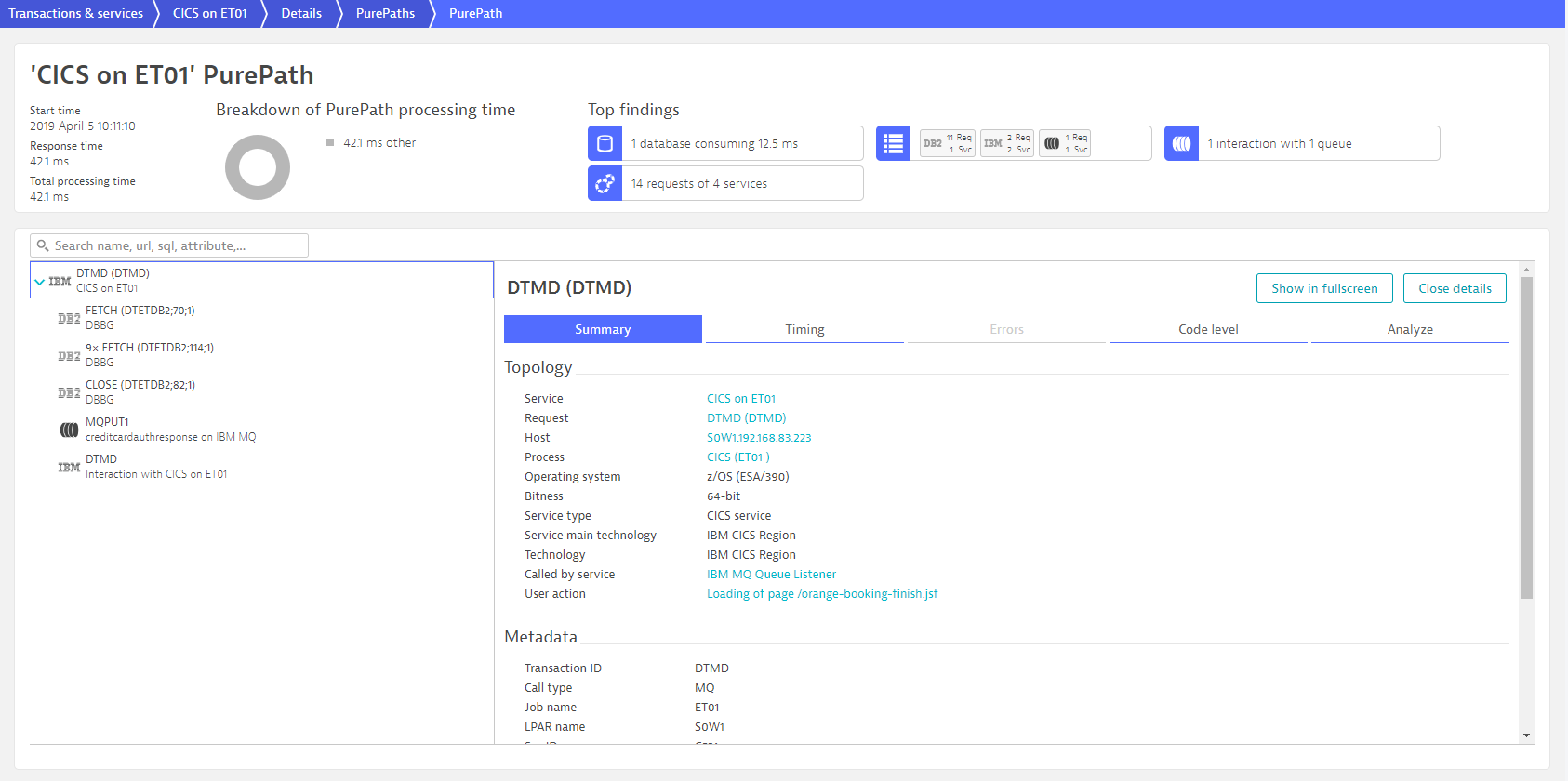Go to Transactions & services breadcrumb
This screenshot has height=781, width=1568.
pyautogui.click(x=76, y=13)
